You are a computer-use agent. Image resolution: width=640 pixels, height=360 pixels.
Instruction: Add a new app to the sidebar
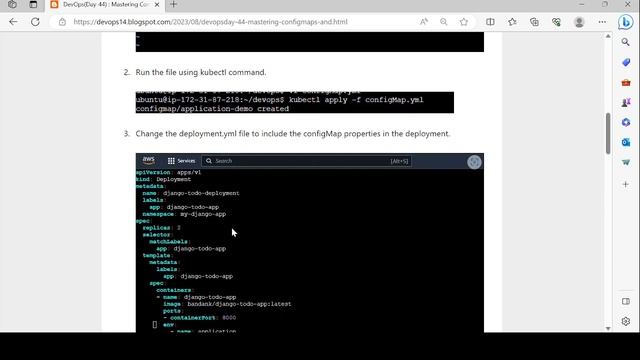(626, 184)
